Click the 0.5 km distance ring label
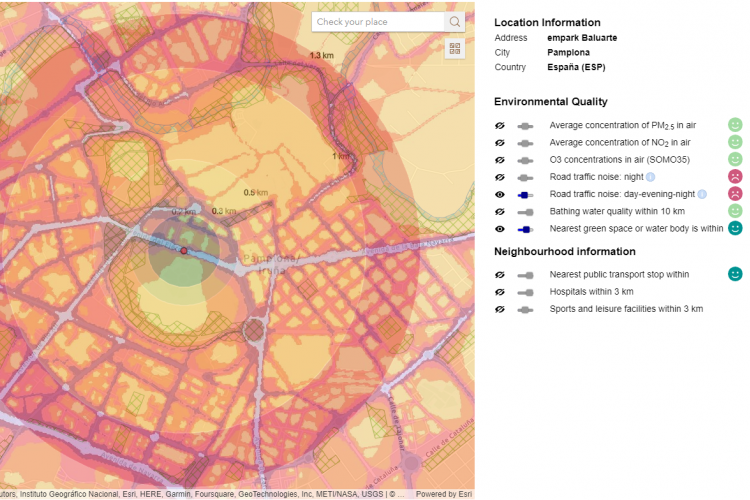This screenshot has height=500, width=750. point(255,193)
